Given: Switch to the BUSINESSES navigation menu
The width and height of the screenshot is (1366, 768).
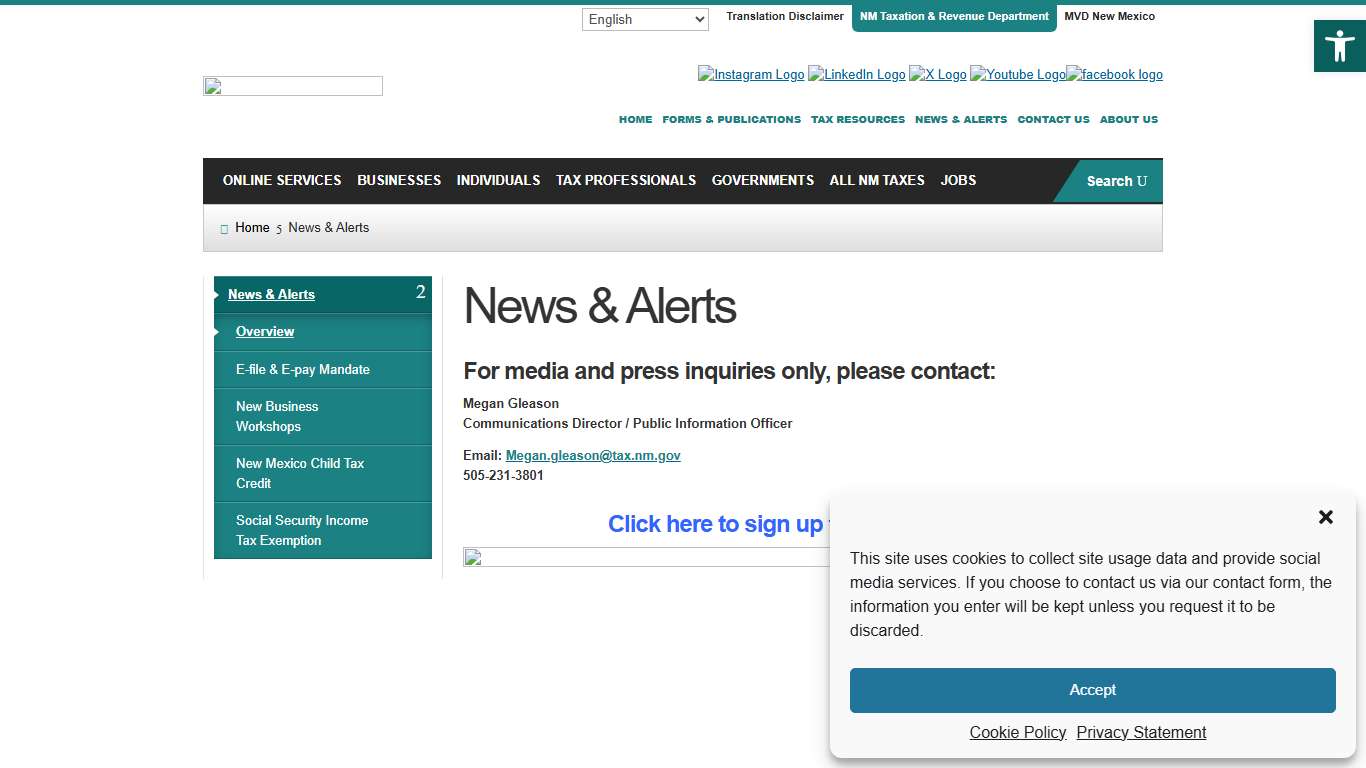Looking at the screenshot, I should point(399,181).
